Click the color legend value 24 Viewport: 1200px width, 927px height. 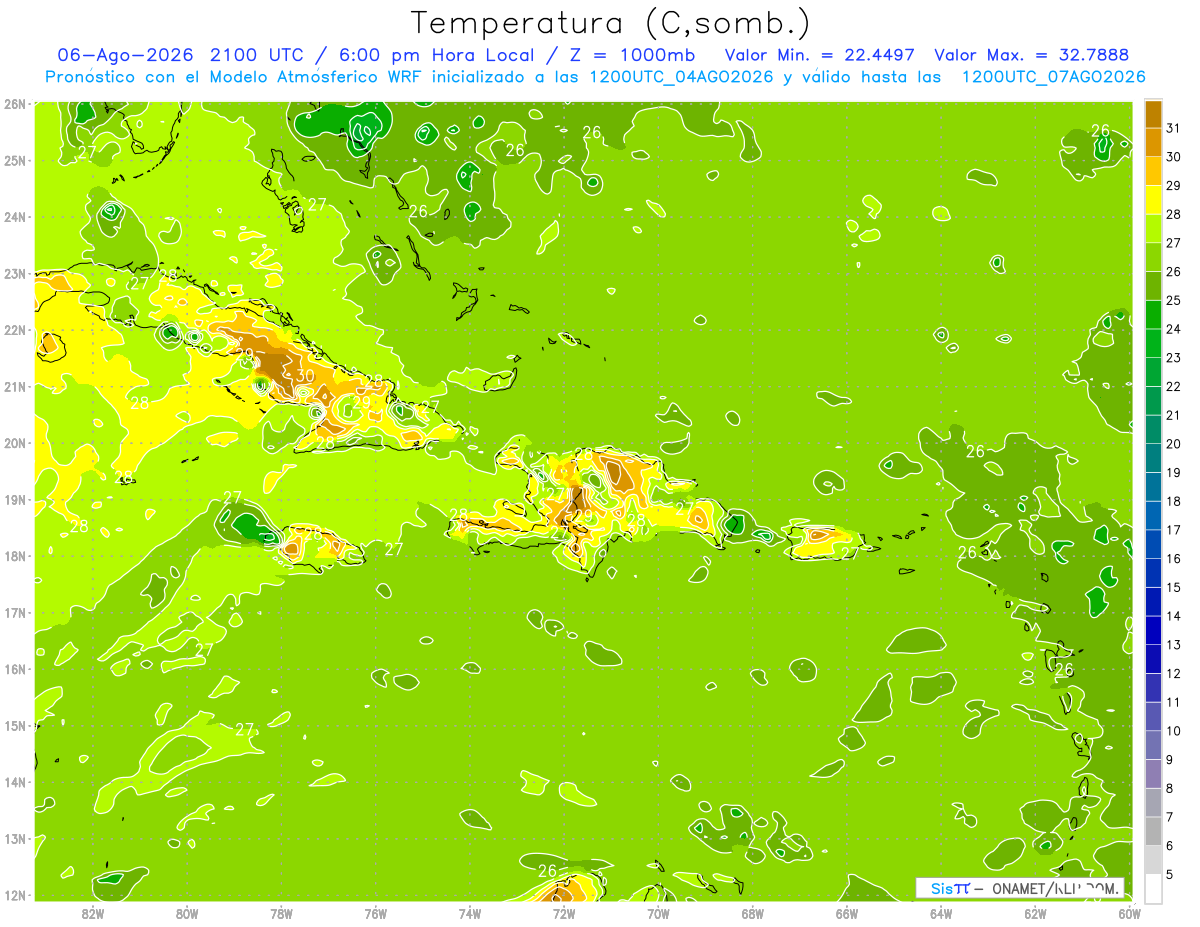1174,329
